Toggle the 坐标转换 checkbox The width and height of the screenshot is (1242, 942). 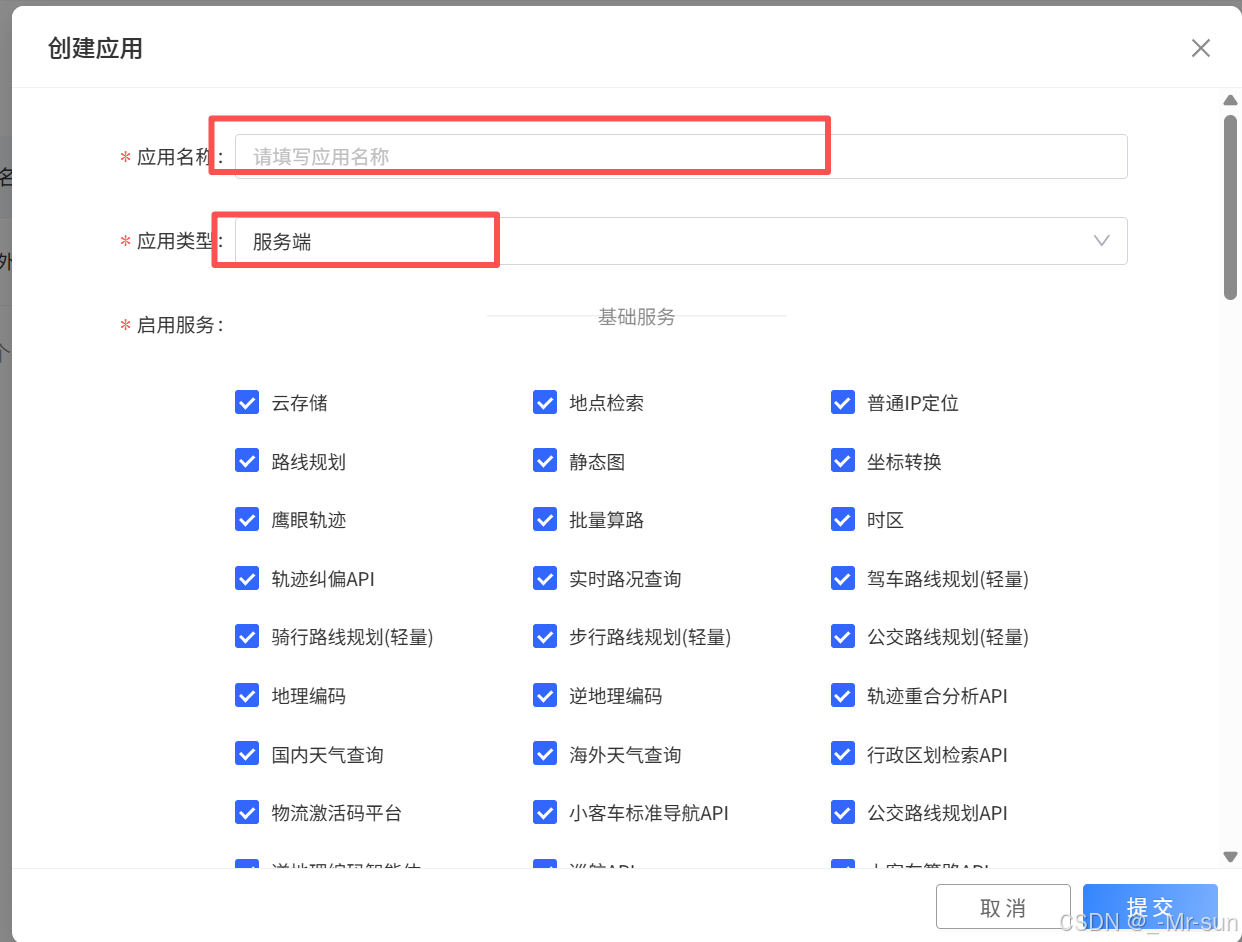point(843,461)
